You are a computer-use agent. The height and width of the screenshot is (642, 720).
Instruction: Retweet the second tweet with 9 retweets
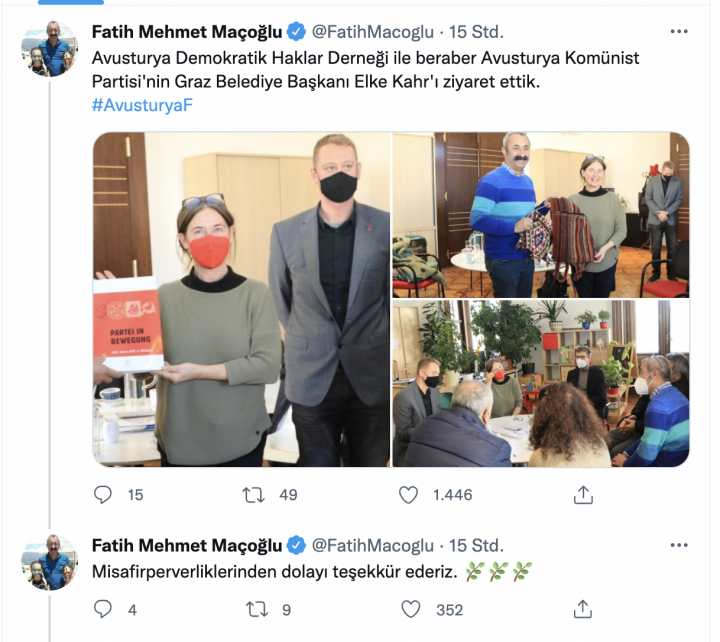[256, 609]
